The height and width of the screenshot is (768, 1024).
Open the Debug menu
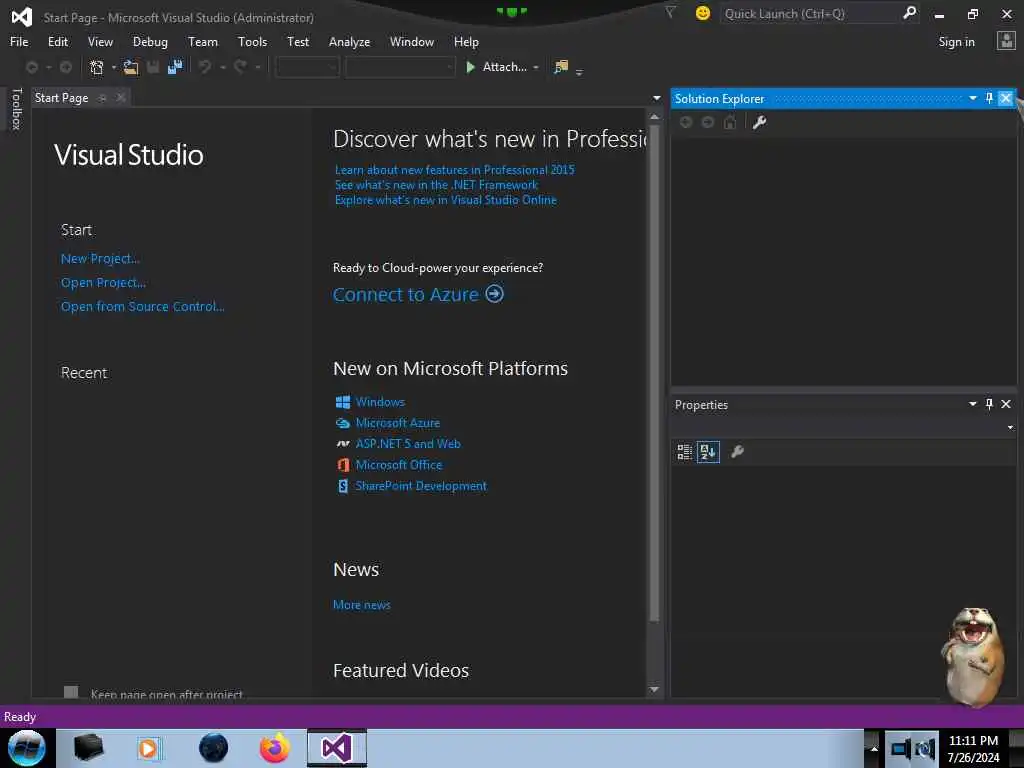click(150, 42)
